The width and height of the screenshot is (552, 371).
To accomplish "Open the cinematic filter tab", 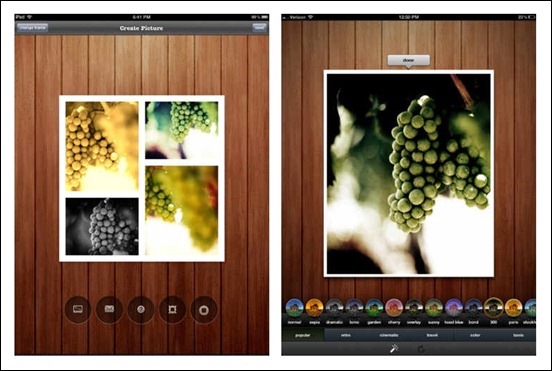I will coord(389,335).
